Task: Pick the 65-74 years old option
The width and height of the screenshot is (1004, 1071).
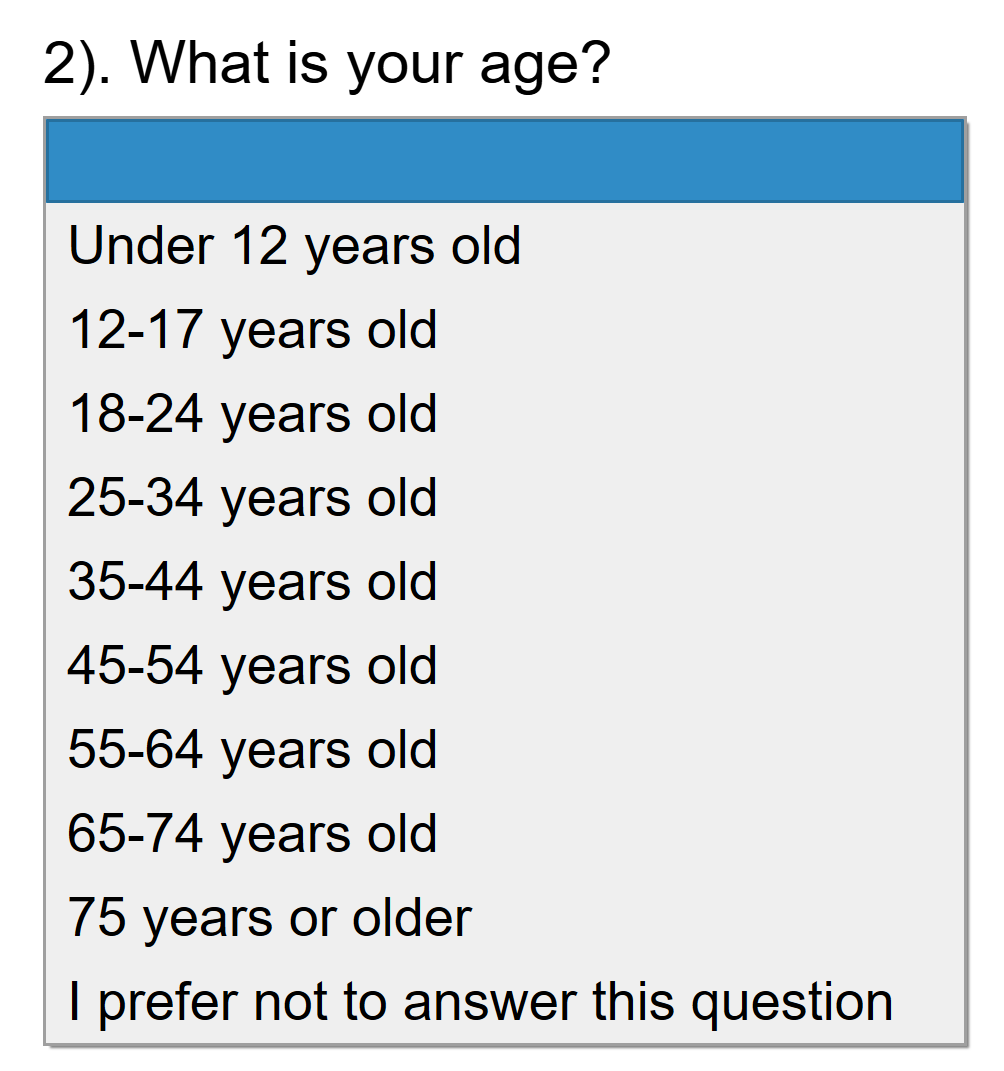Action: click(x=252, y=834)
